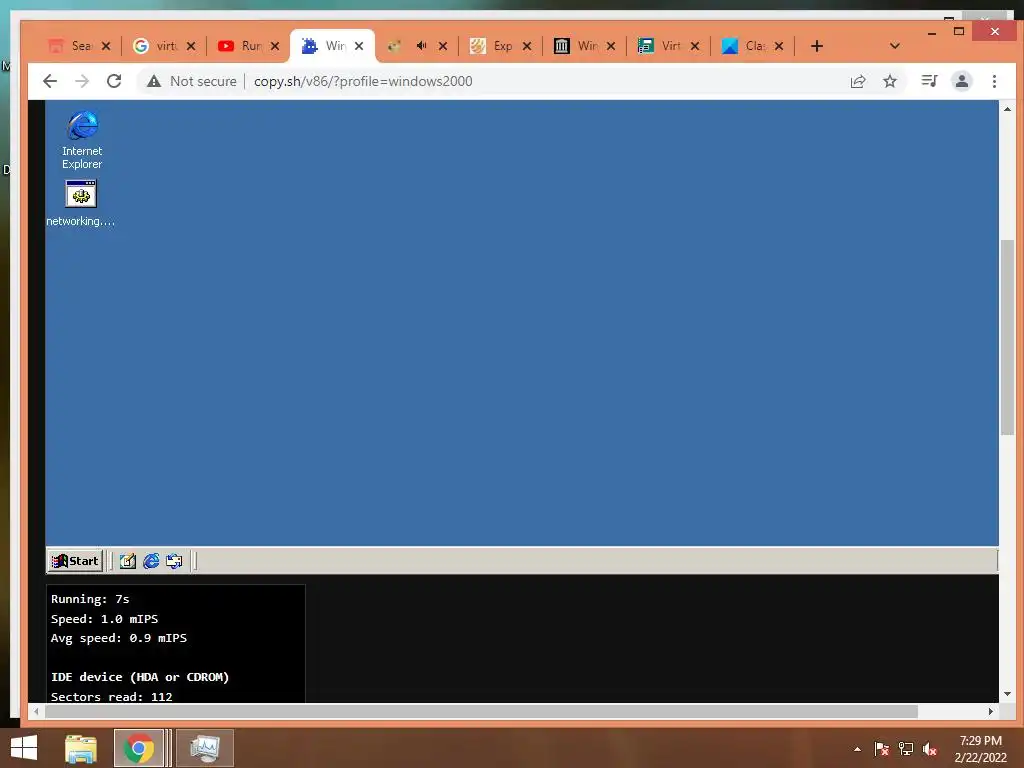Image resolution: width=1024 pixels, height=768 pixels.
Task: Expand the tab search dropdown arrow
Action: pyautogui.click(x=895, y=46)
